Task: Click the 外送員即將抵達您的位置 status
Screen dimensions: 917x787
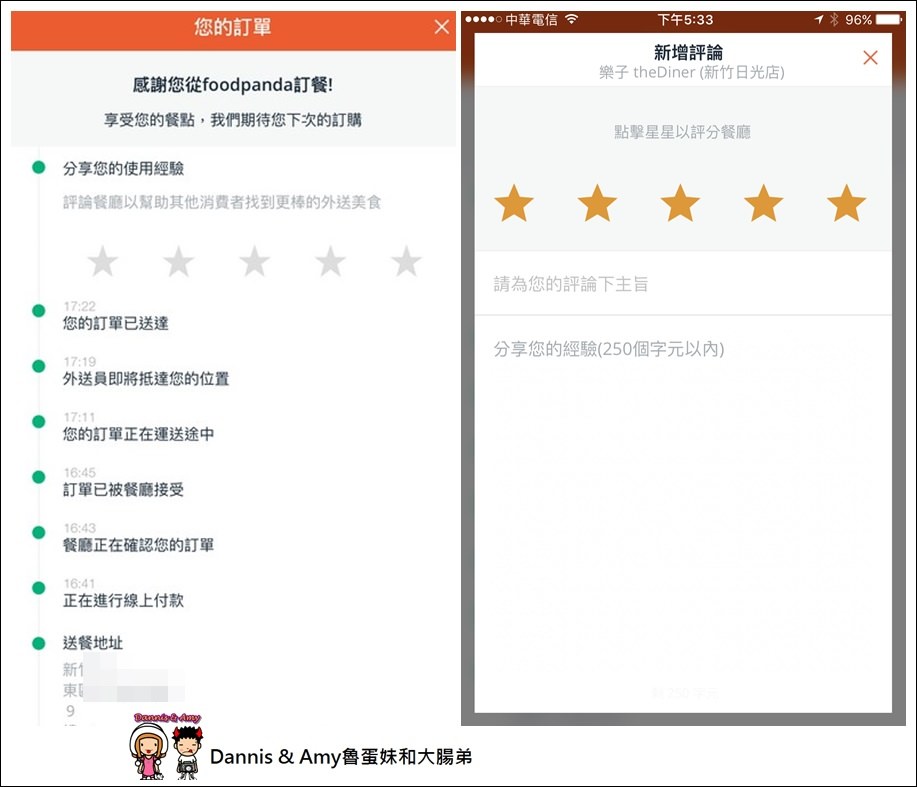Action: click(x=146, y=379)
